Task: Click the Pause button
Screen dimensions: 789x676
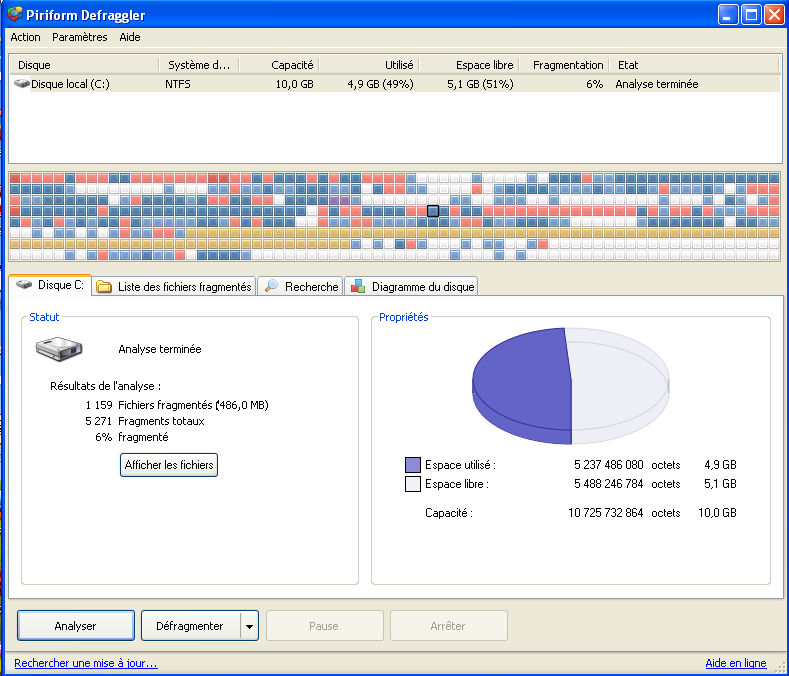Action: (x=324, y=626)
